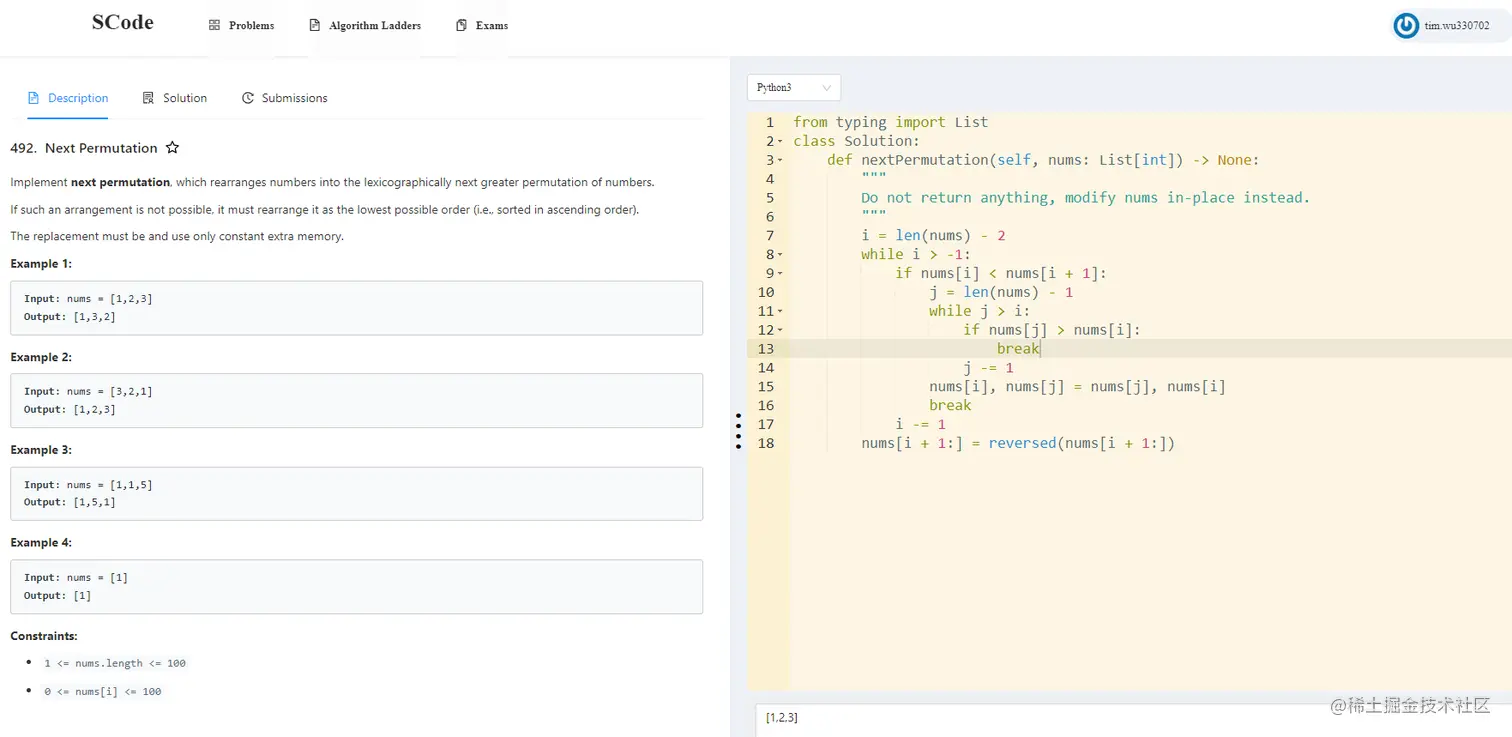
Task: Click the Description tab's page icon
Action: 31,97
